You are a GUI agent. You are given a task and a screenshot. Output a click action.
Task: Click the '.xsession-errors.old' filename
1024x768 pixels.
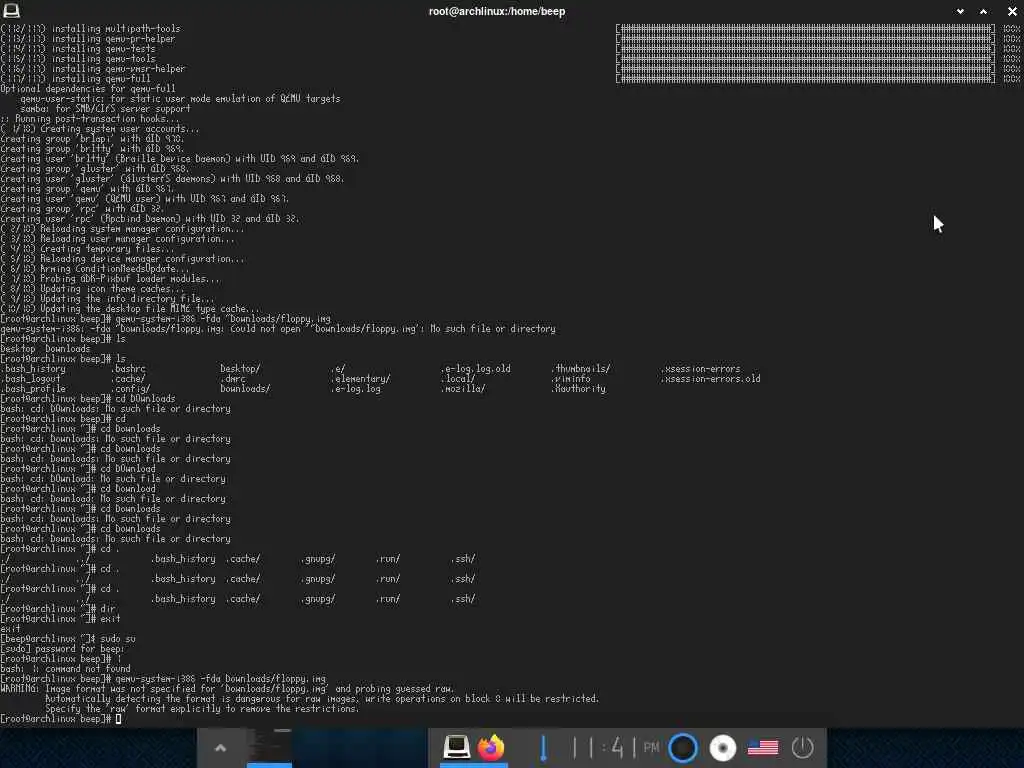tap(711, 379)
